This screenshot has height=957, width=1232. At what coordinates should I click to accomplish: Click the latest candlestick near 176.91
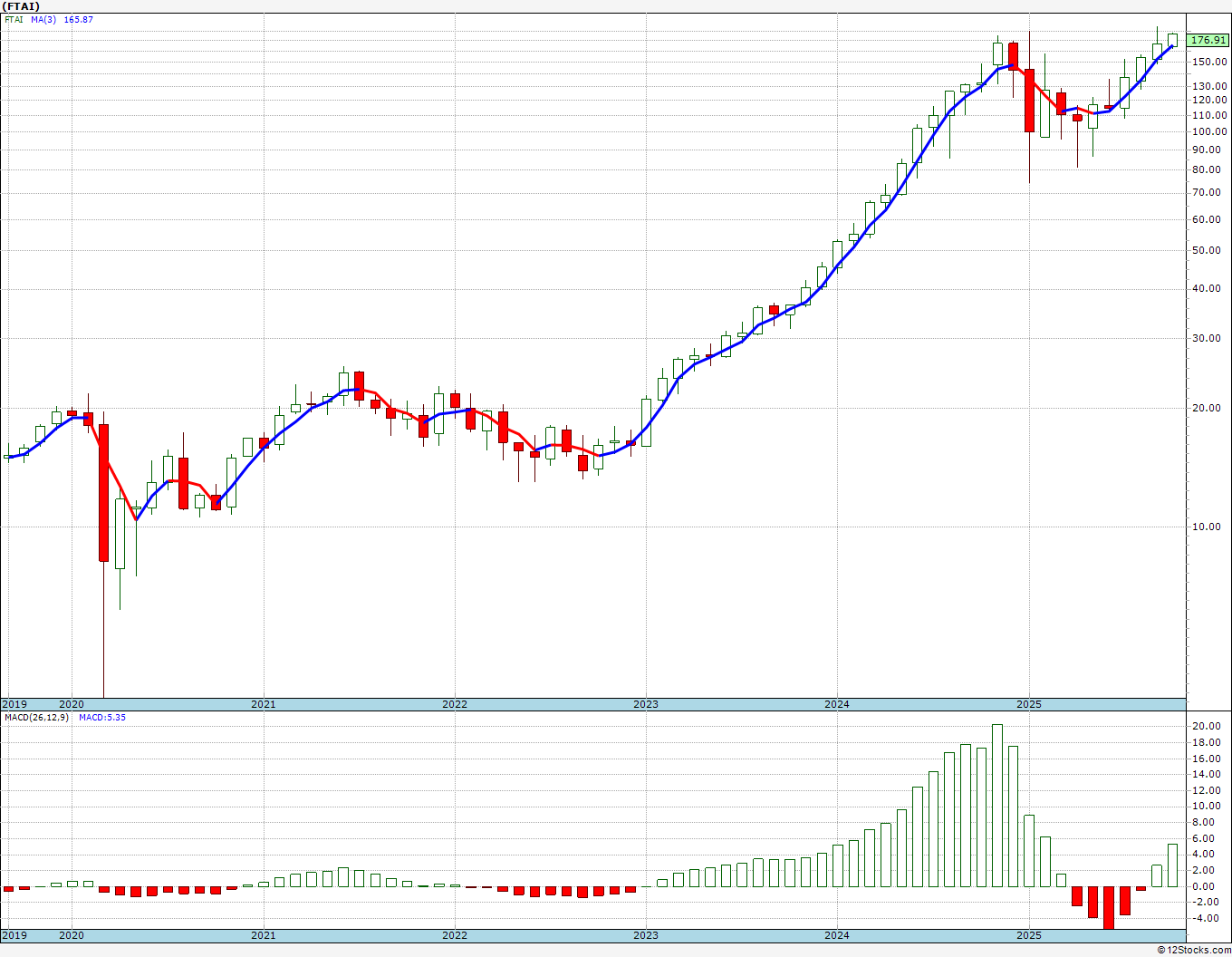coord(1173,40)
